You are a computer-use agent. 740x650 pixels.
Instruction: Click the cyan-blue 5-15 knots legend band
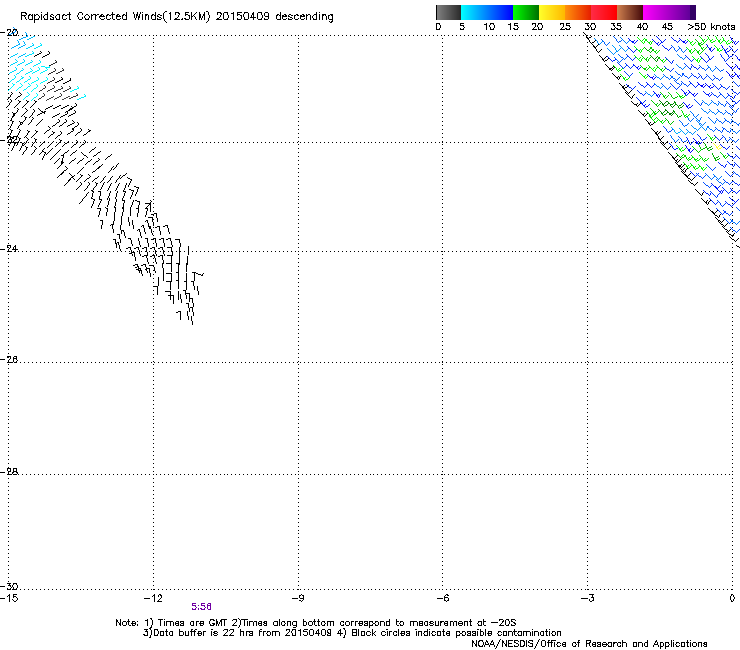(x=487, y=12)
